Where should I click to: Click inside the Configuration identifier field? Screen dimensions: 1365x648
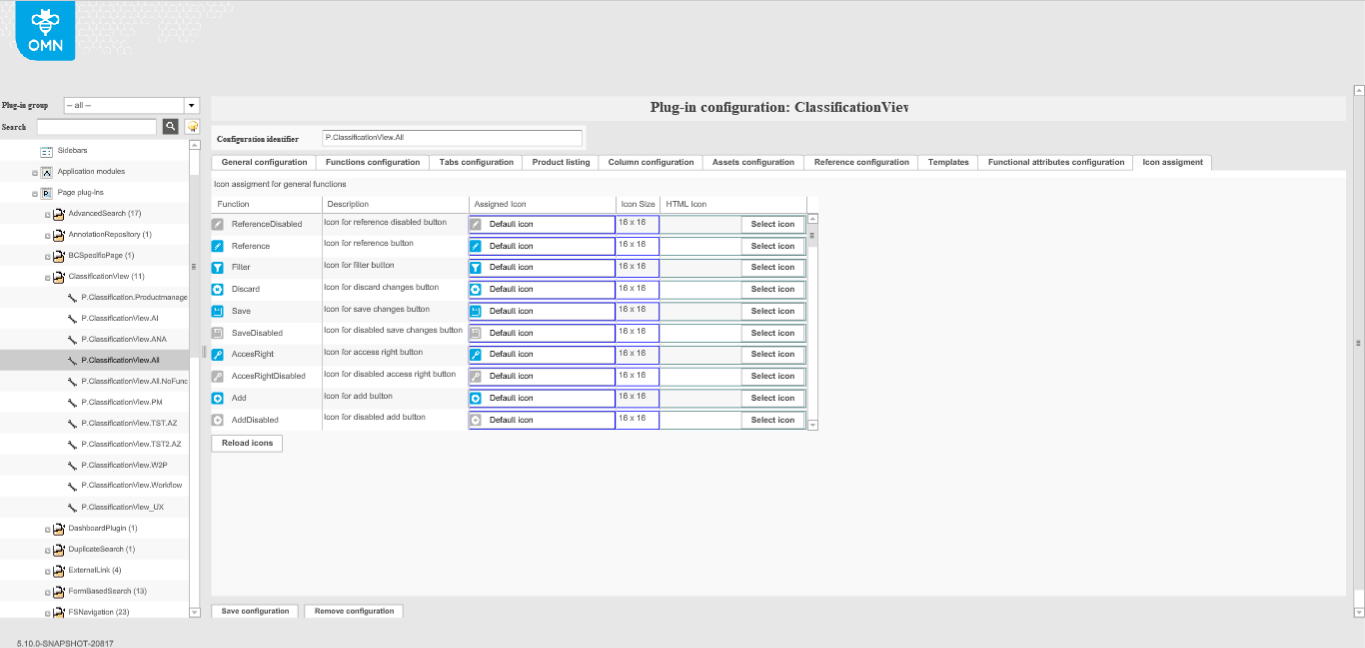click(x=452, y=137)
